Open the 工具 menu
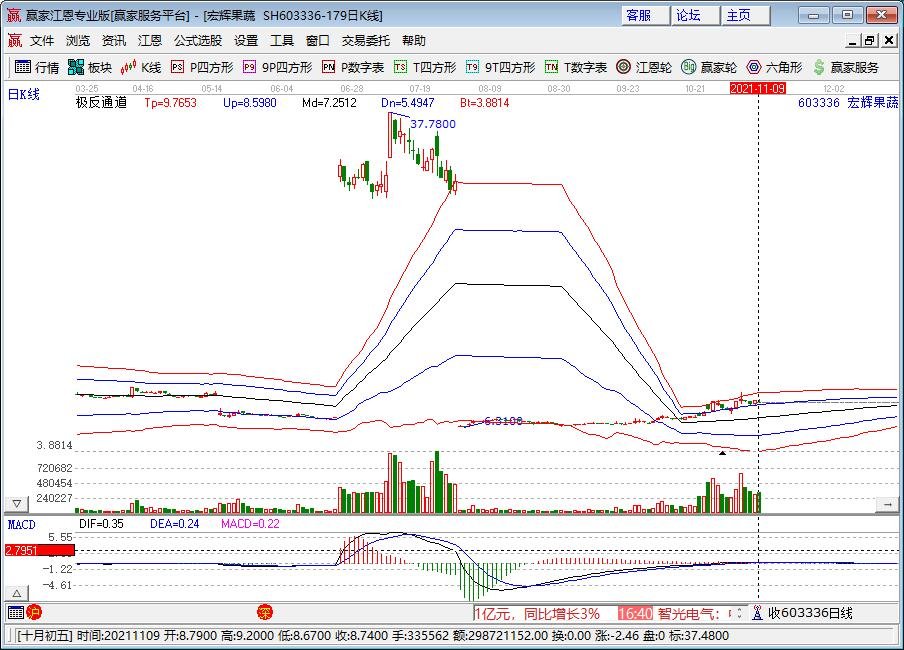This screenshot has height=650, width=904. (282, 40)
